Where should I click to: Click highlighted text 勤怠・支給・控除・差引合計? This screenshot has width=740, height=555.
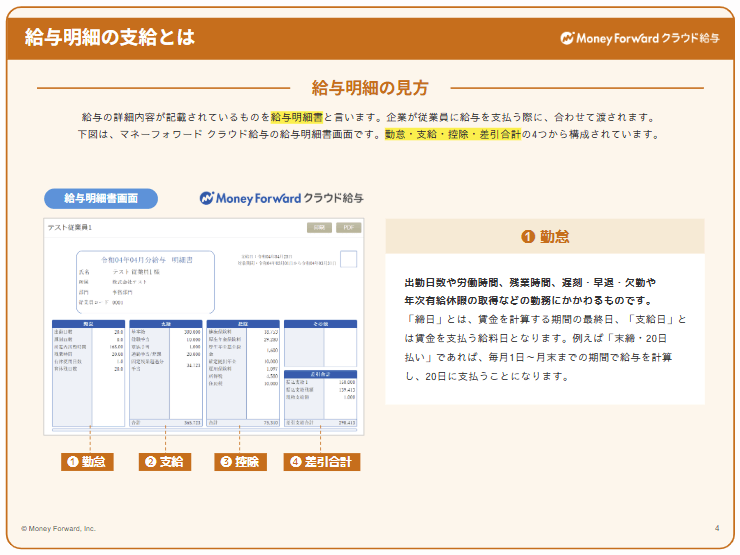tap(453, 135)
